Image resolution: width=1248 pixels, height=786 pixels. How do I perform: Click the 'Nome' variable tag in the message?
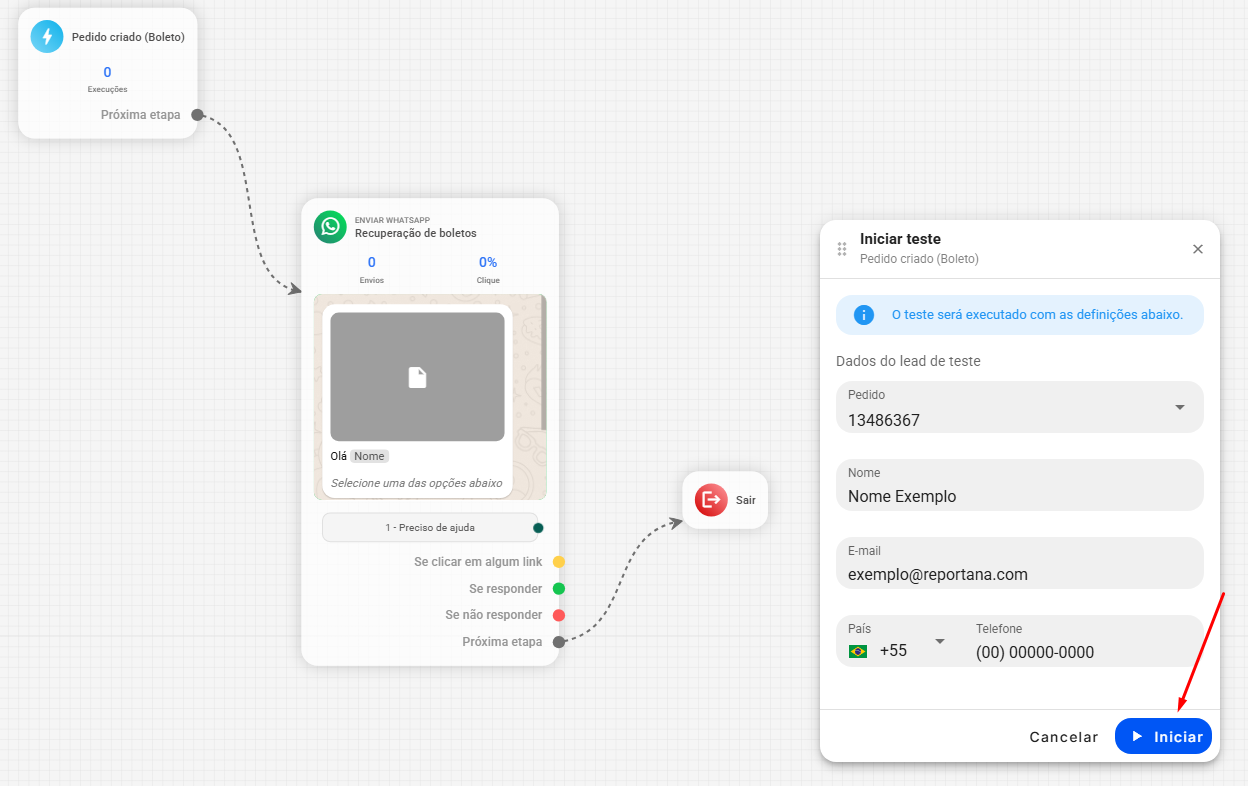coord(369,456)
